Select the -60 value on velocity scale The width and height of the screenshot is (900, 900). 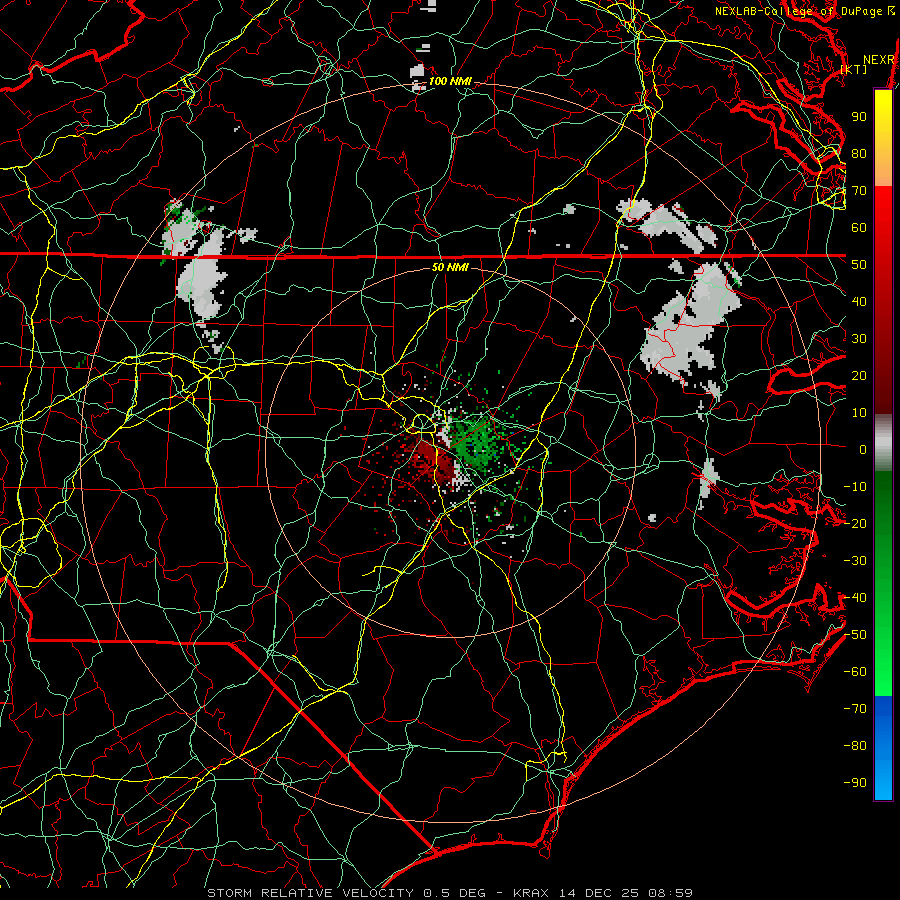click(855, 672)
